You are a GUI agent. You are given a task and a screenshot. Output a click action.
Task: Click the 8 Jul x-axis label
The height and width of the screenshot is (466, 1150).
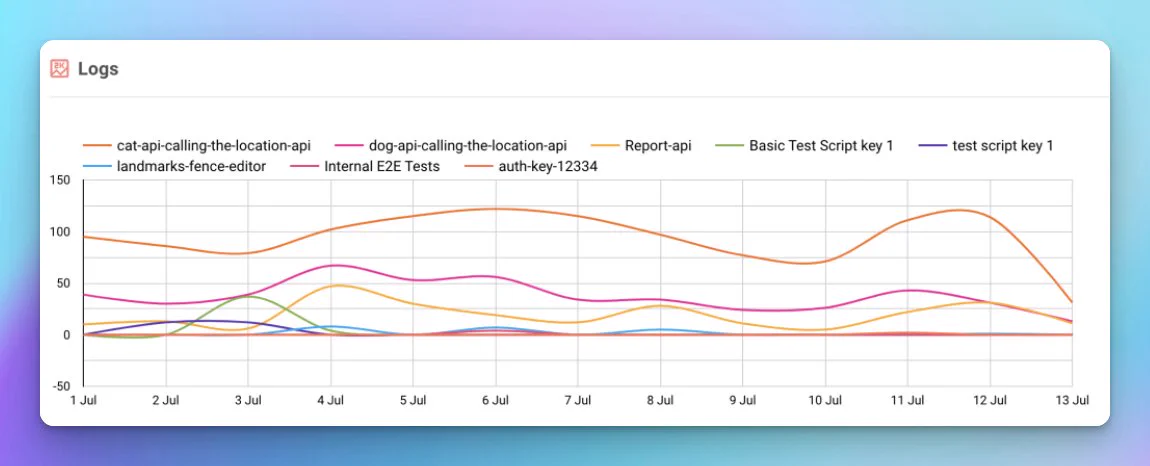[660, 401]
